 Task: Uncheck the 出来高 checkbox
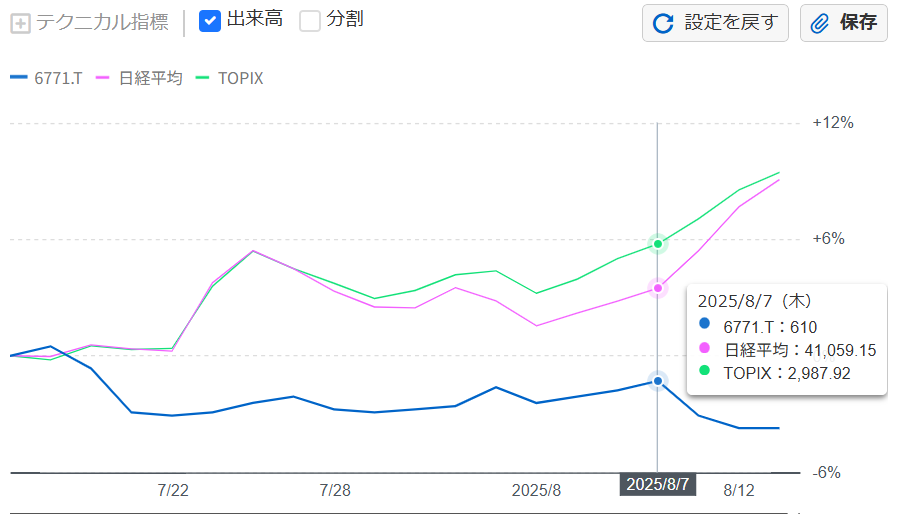tap(210, 21)
